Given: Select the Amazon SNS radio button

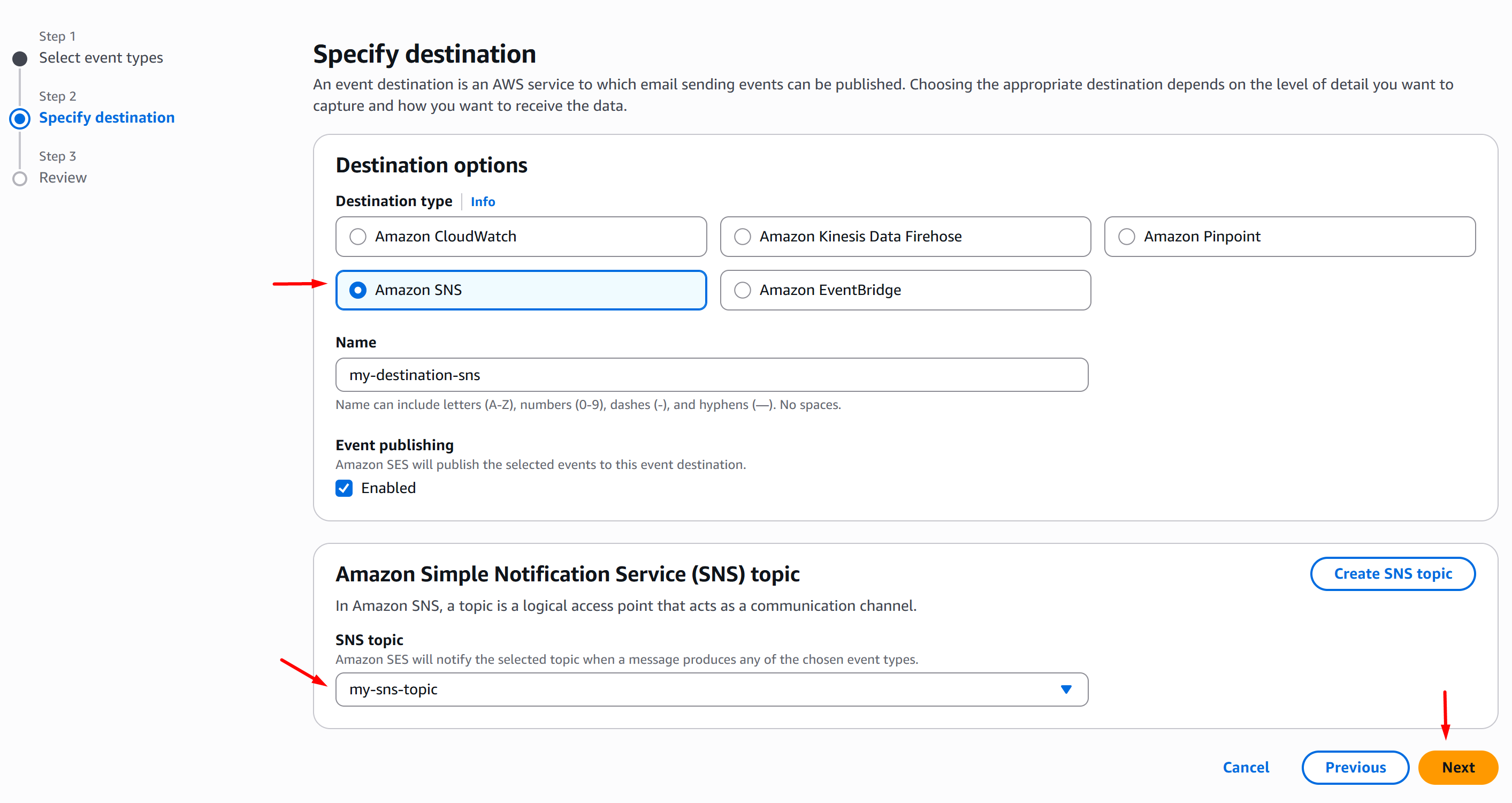Looking at the screenshot, I should coord(358,290).
